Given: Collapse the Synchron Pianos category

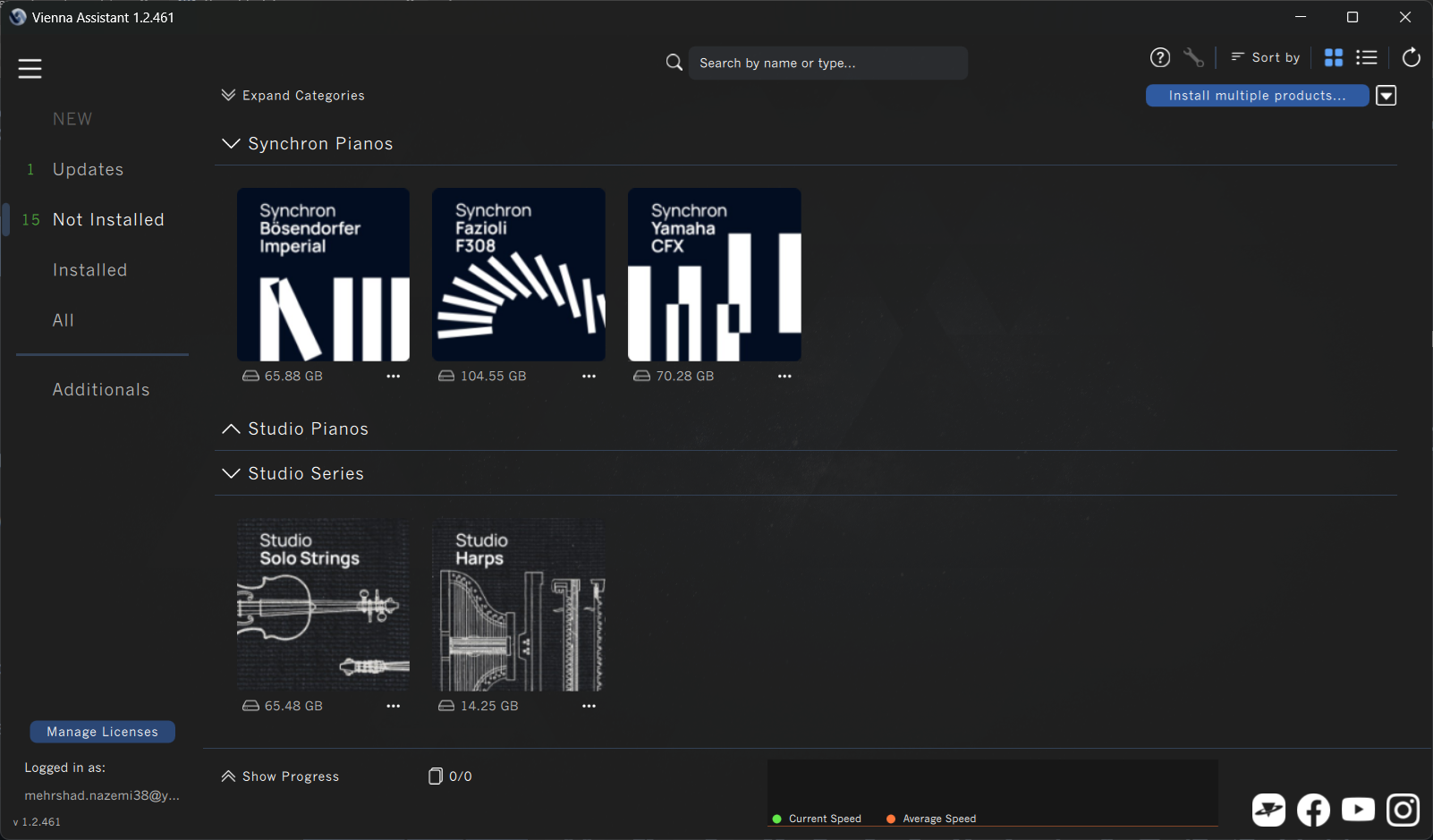Looking at the screenshot, I should tap(230, 143).
